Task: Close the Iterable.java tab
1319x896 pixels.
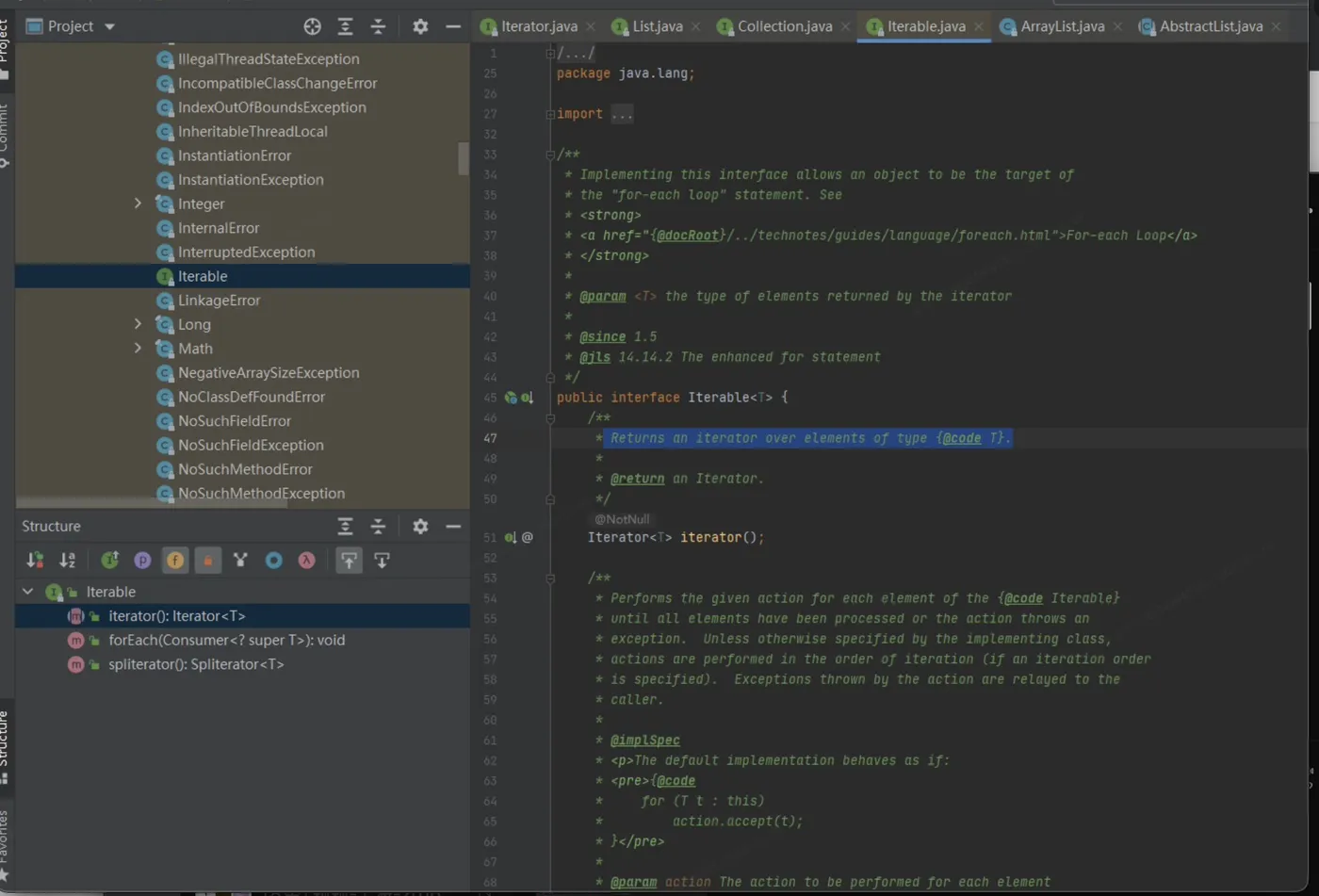Action: pyautogui.click(x=979, y=26)
